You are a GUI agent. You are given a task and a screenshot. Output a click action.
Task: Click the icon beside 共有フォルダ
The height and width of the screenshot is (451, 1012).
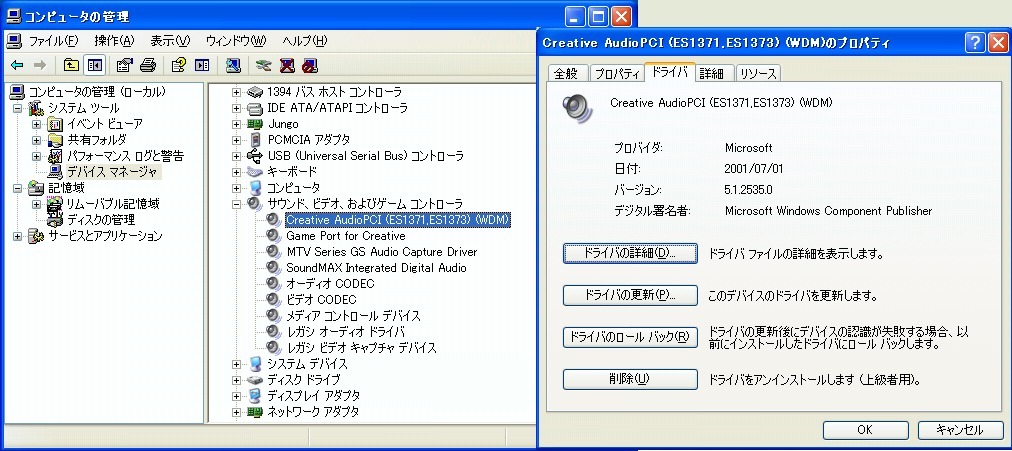pyautogui.click(x=56, y=140)
